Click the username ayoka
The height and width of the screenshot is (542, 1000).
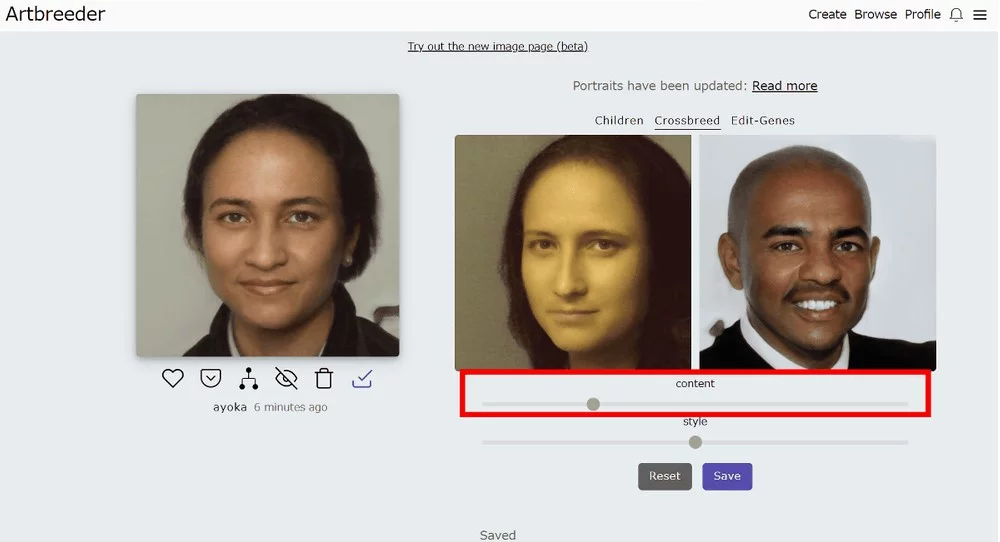tap(230, 407)
